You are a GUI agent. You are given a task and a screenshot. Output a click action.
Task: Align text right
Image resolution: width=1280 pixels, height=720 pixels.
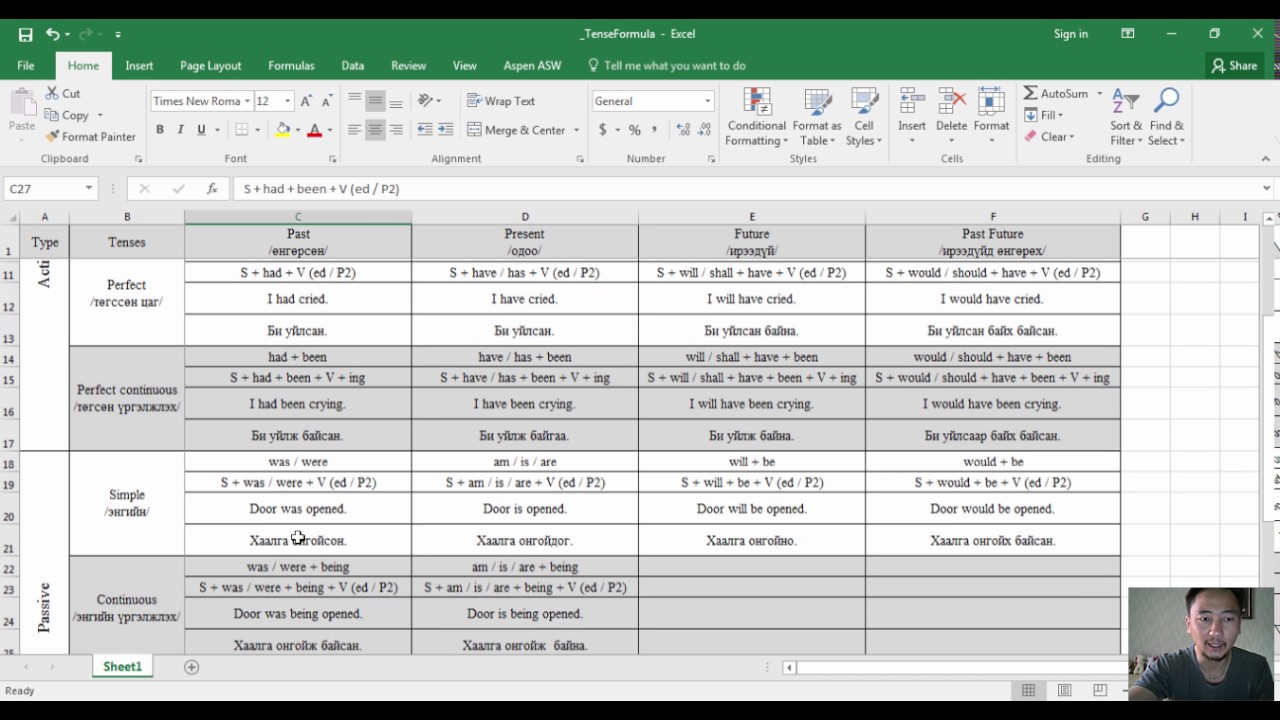click(396, 130)
